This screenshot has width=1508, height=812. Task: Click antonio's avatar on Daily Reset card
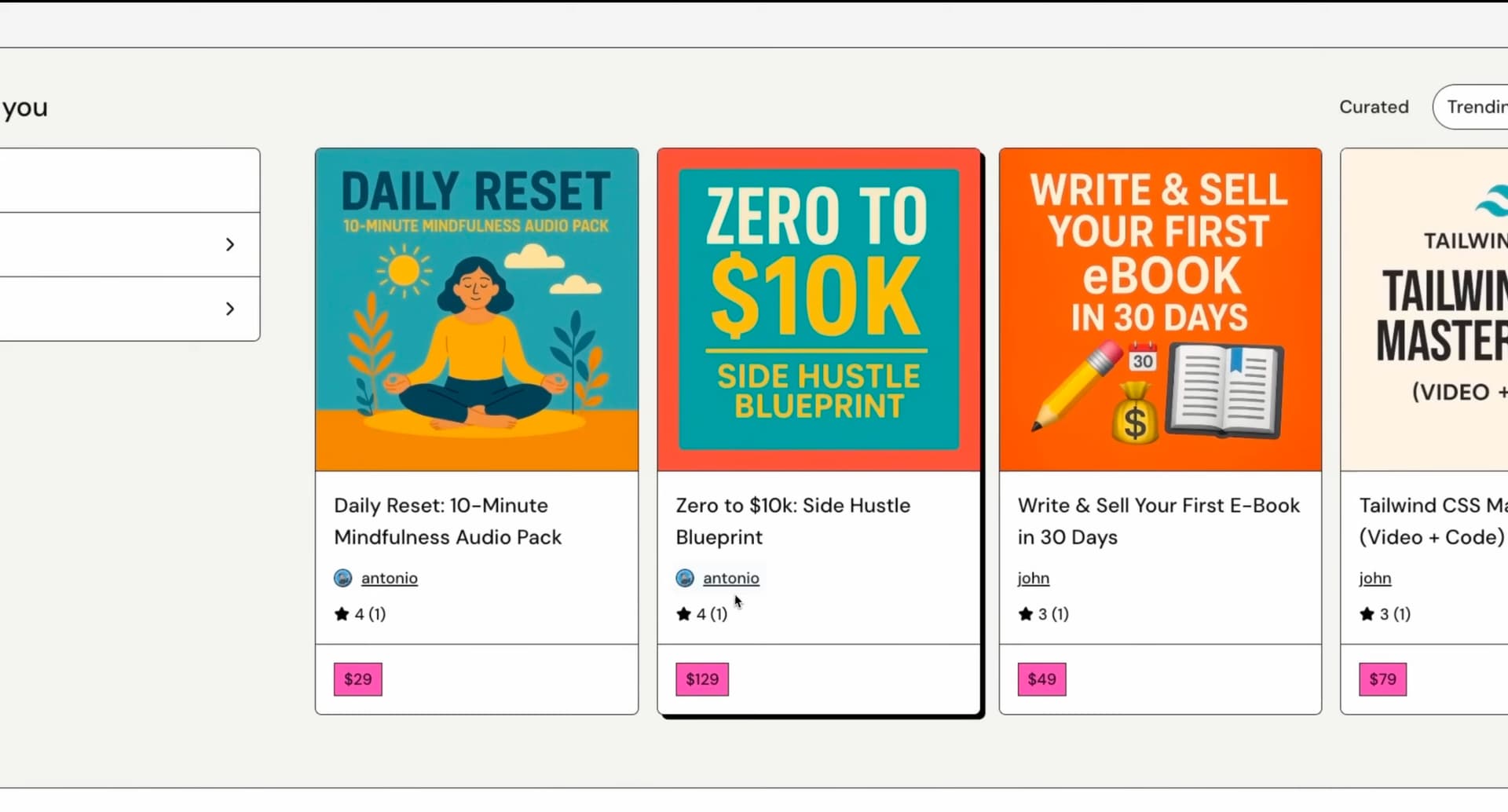pos(343,579)
